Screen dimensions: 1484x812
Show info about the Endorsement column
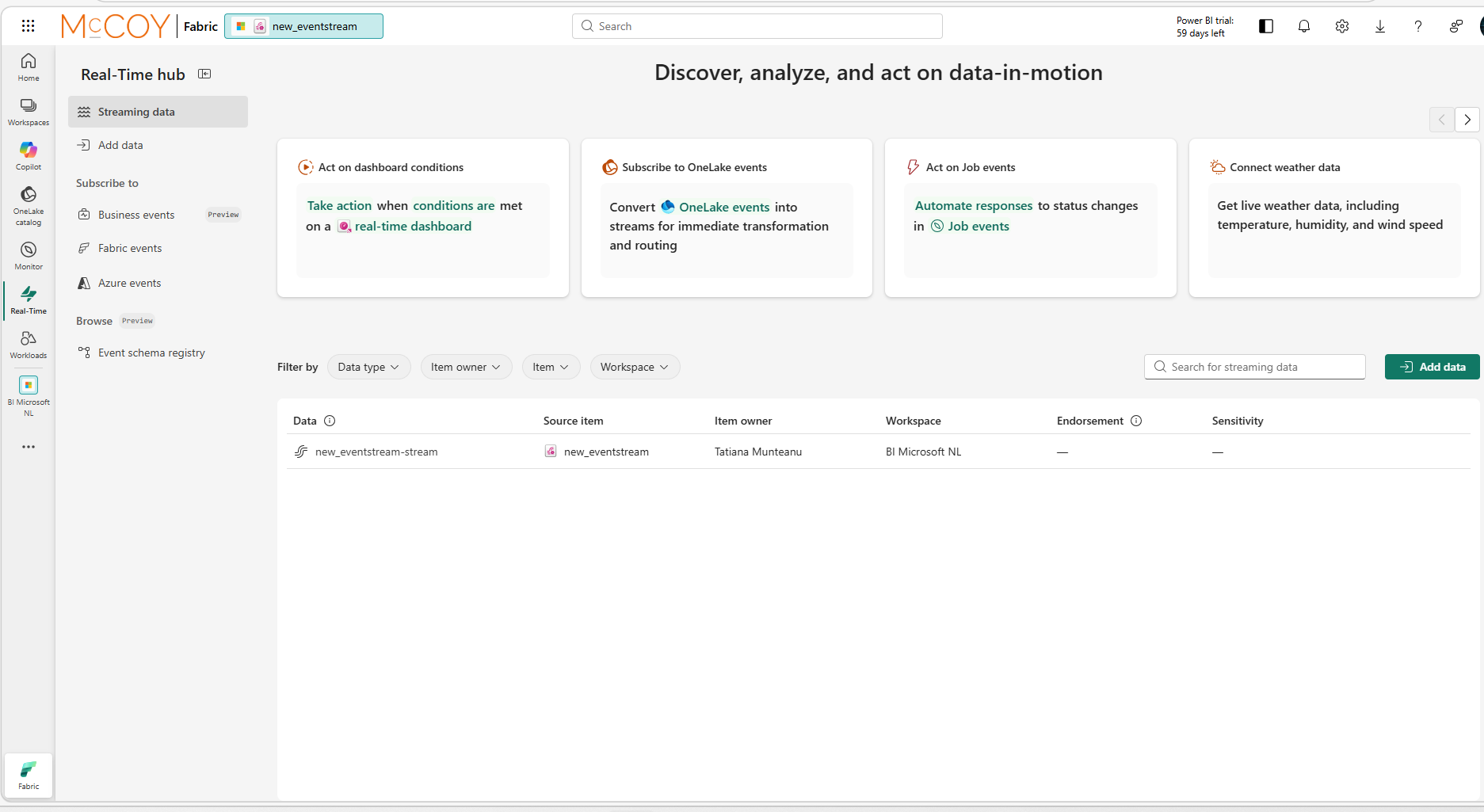[x=1136, y=421]
